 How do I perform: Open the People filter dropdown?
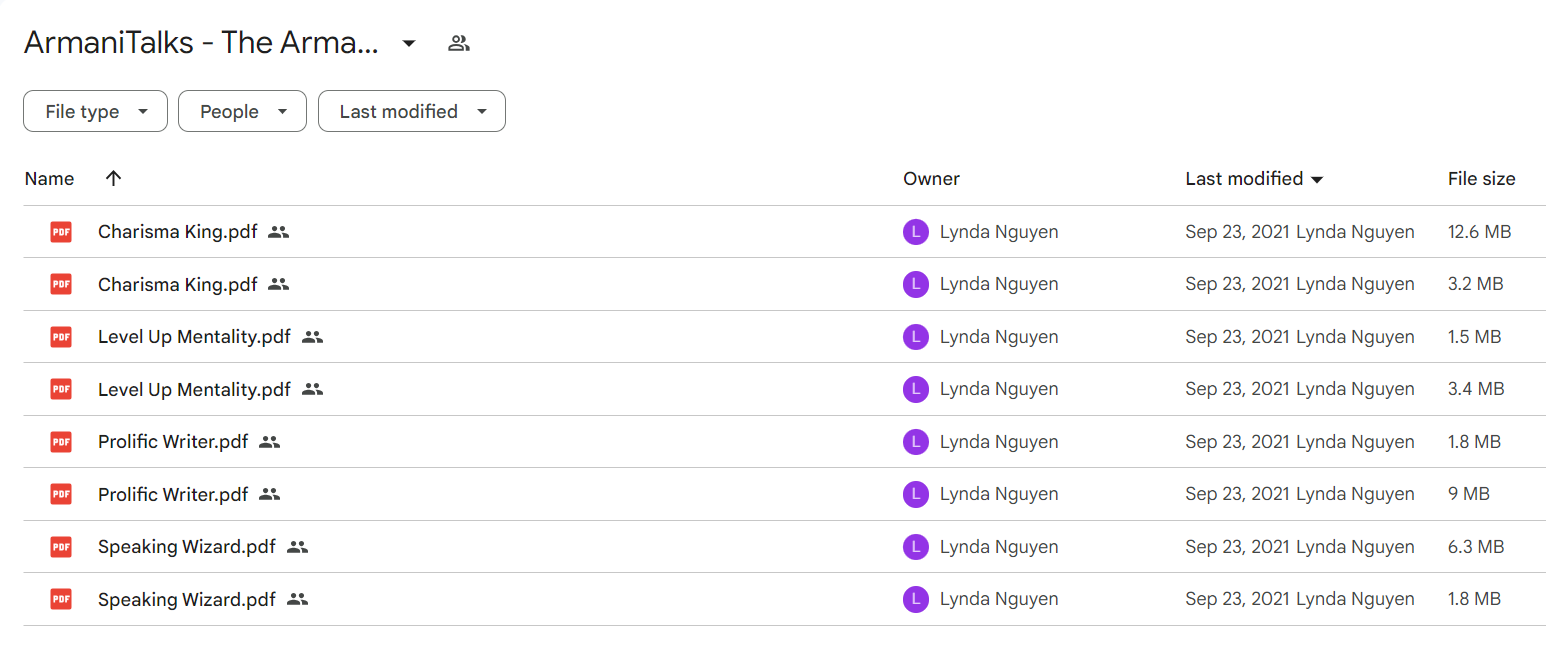(x=241, y=111)
